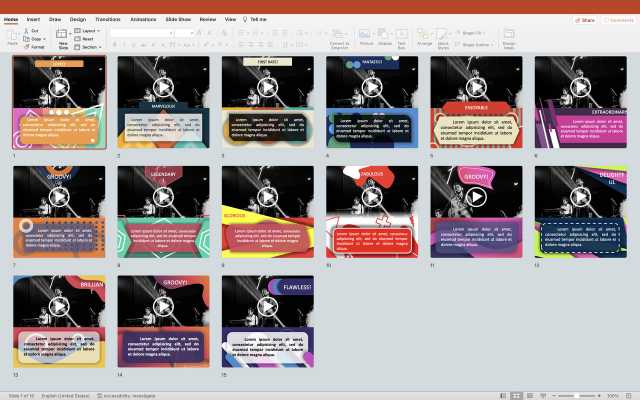Screen dimensions: 640x400
Task: Expand the Section dropdown
Action: click(88, 46)
